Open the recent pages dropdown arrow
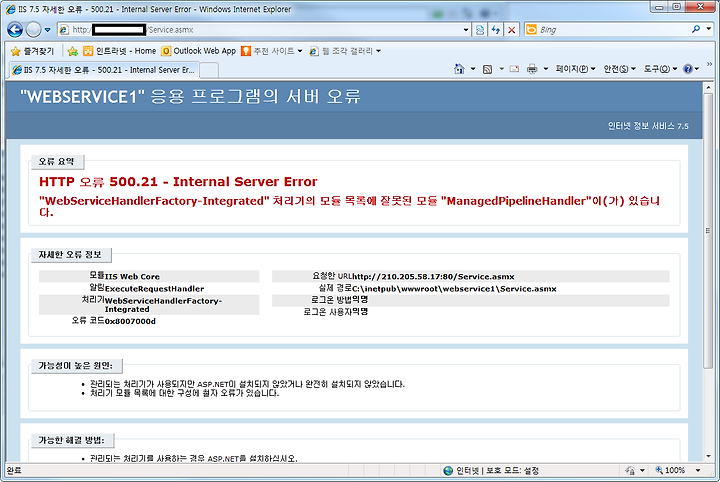The height and width of the screenshot is (482, 720). (47, 30)
